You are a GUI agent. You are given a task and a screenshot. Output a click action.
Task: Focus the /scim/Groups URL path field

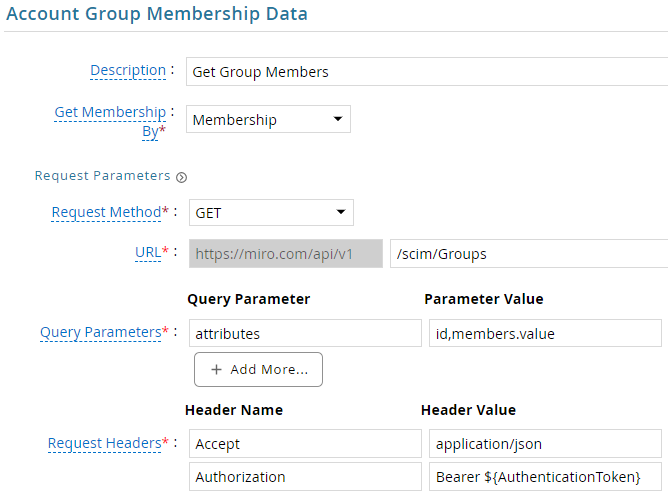tap(529, 253)
